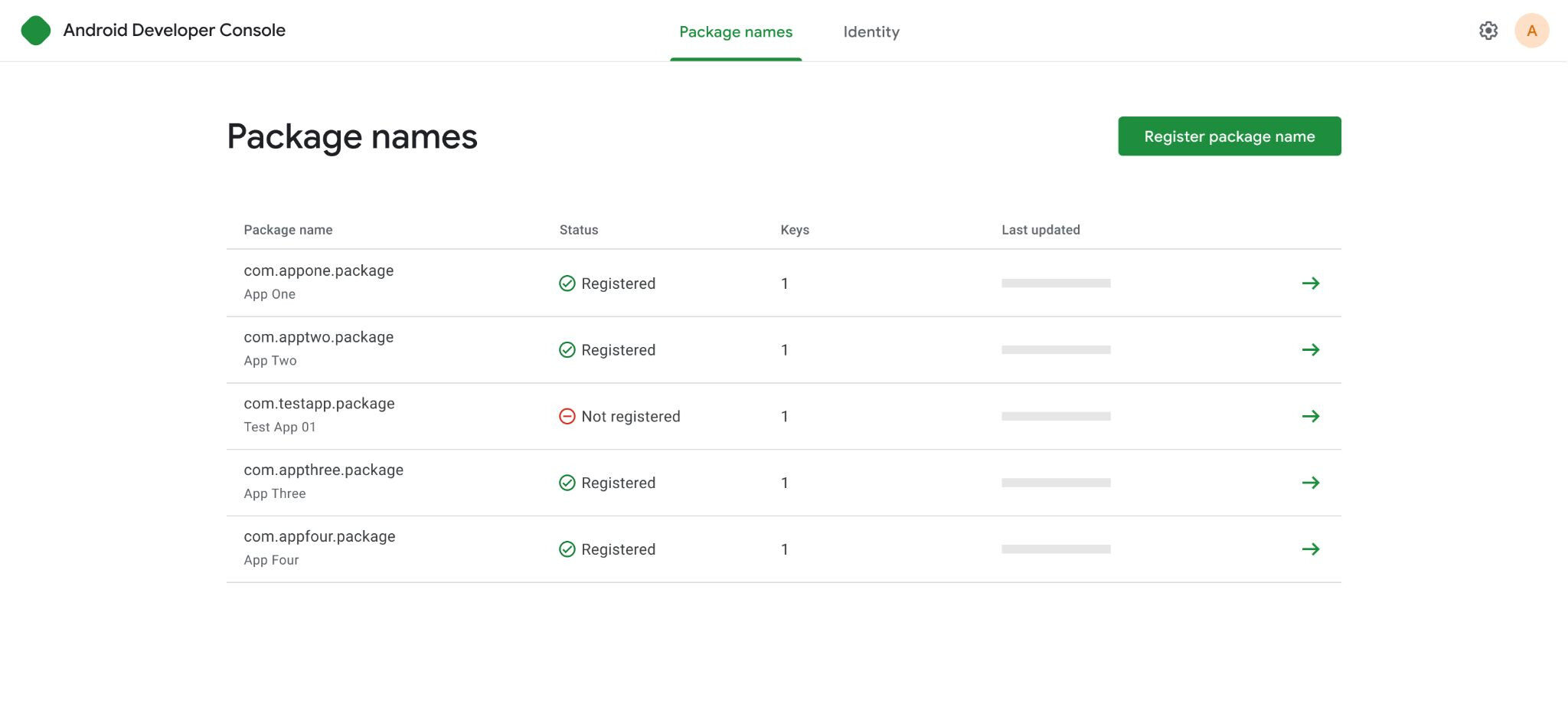This screenshot has width=1568, height=701.
Task: Select the com.appone.package entry
Action: click(x=318, y=270)
